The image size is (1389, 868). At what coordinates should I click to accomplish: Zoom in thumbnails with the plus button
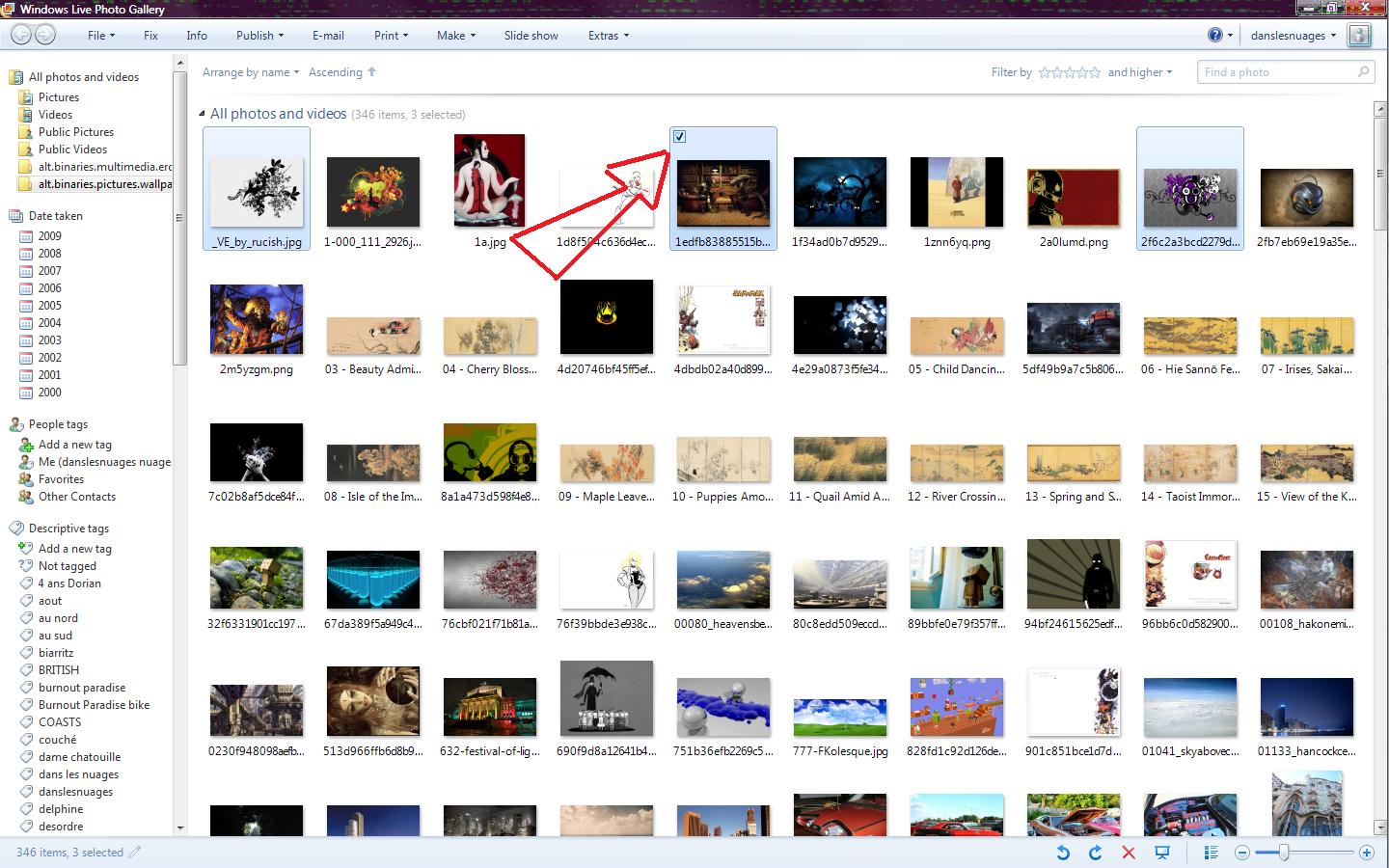coord(1366,853)
